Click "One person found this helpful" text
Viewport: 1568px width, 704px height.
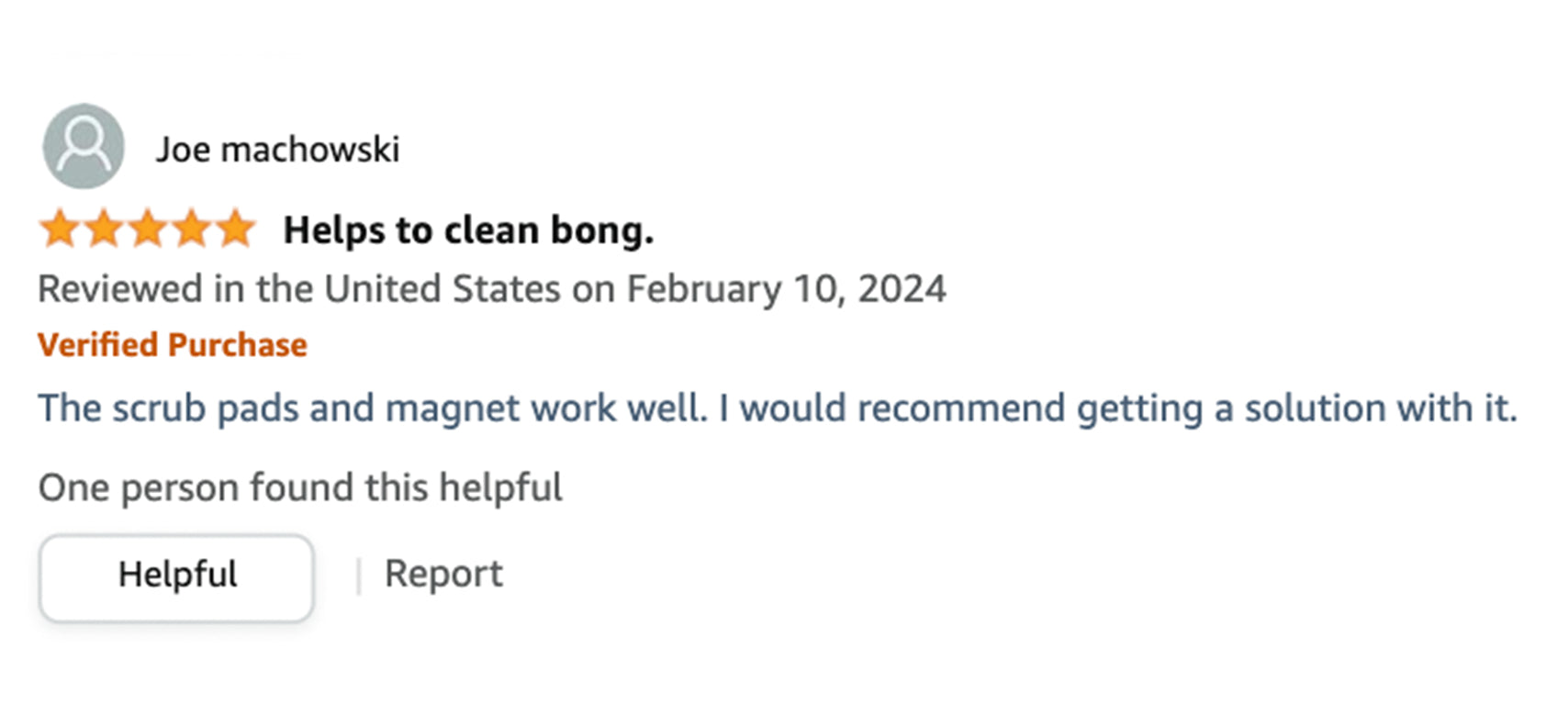tap(300, 487)
